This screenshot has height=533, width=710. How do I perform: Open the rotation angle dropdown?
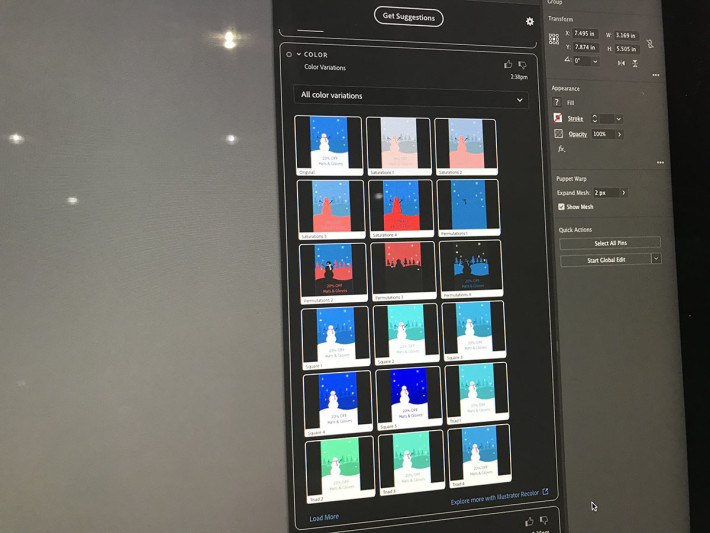[595, 61]
